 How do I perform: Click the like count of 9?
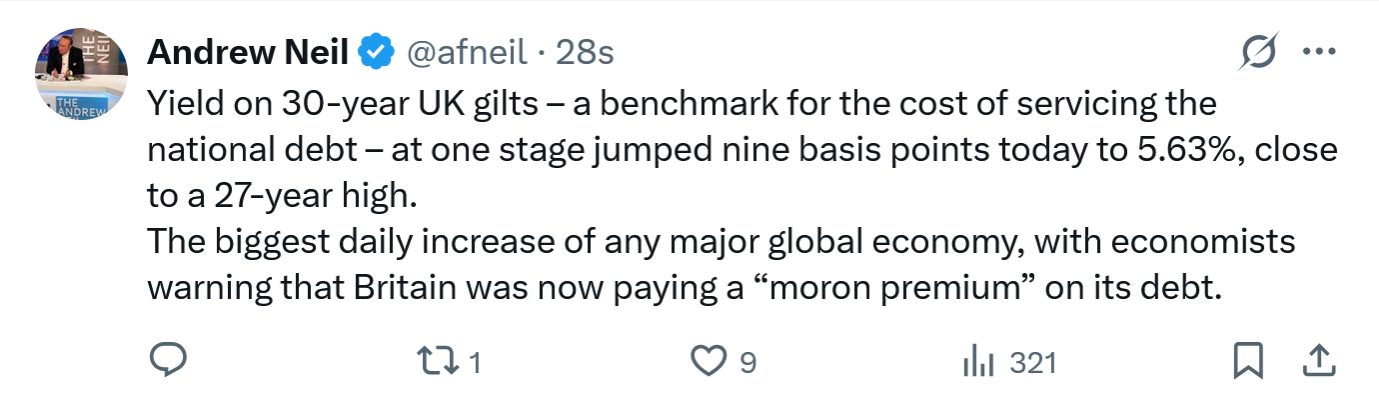pos(747,363)
